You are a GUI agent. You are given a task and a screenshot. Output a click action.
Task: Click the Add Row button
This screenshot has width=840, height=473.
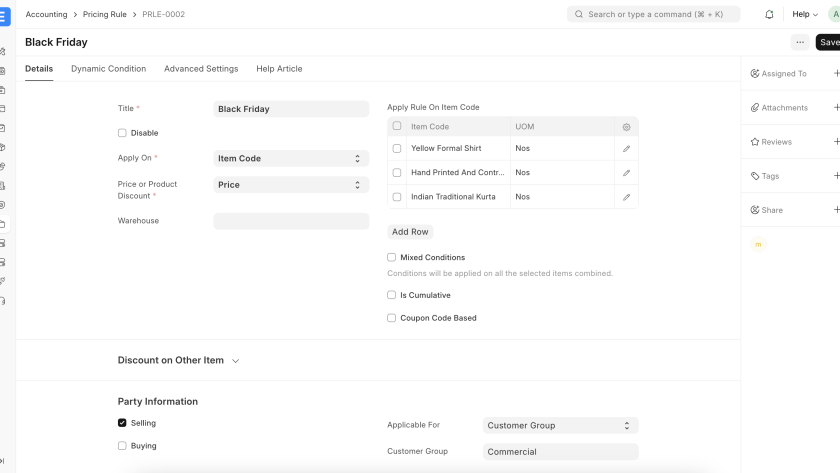[x=410, y=232]
